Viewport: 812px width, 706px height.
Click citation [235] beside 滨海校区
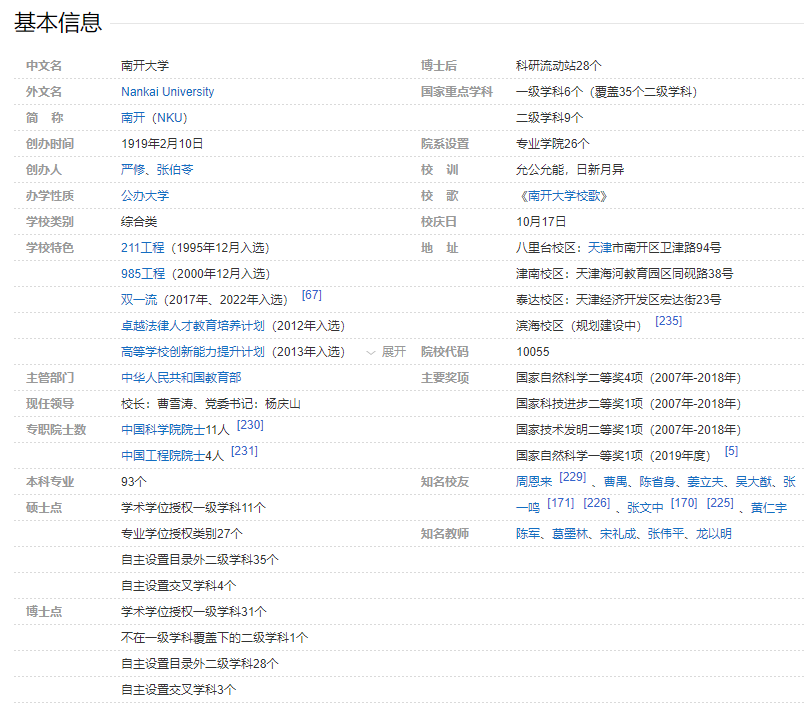tap(668, 322)
